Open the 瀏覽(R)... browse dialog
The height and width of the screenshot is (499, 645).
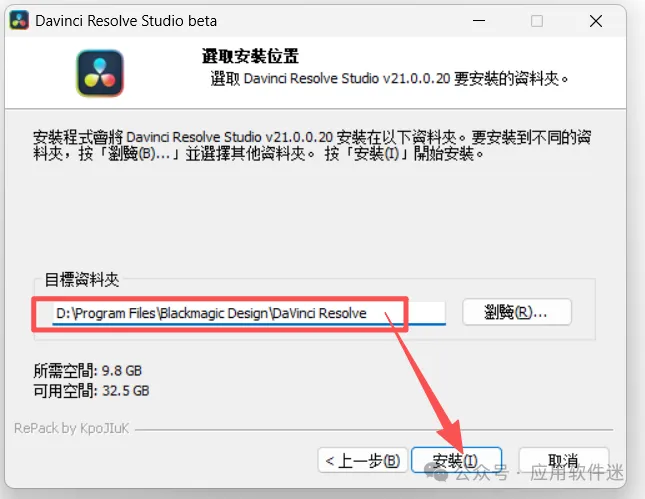(517, 312)
